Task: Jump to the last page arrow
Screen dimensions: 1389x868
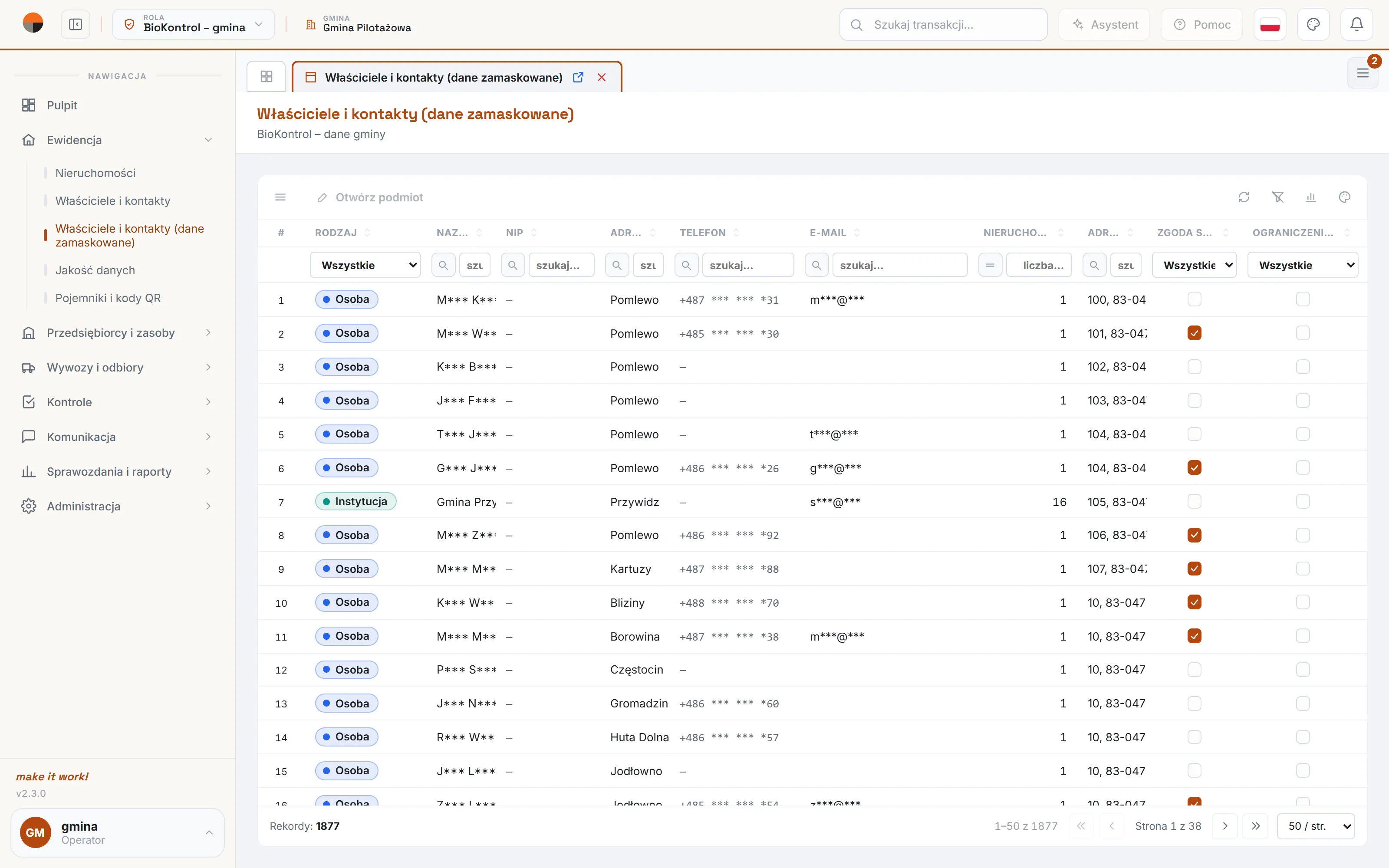Action: 1256,826
